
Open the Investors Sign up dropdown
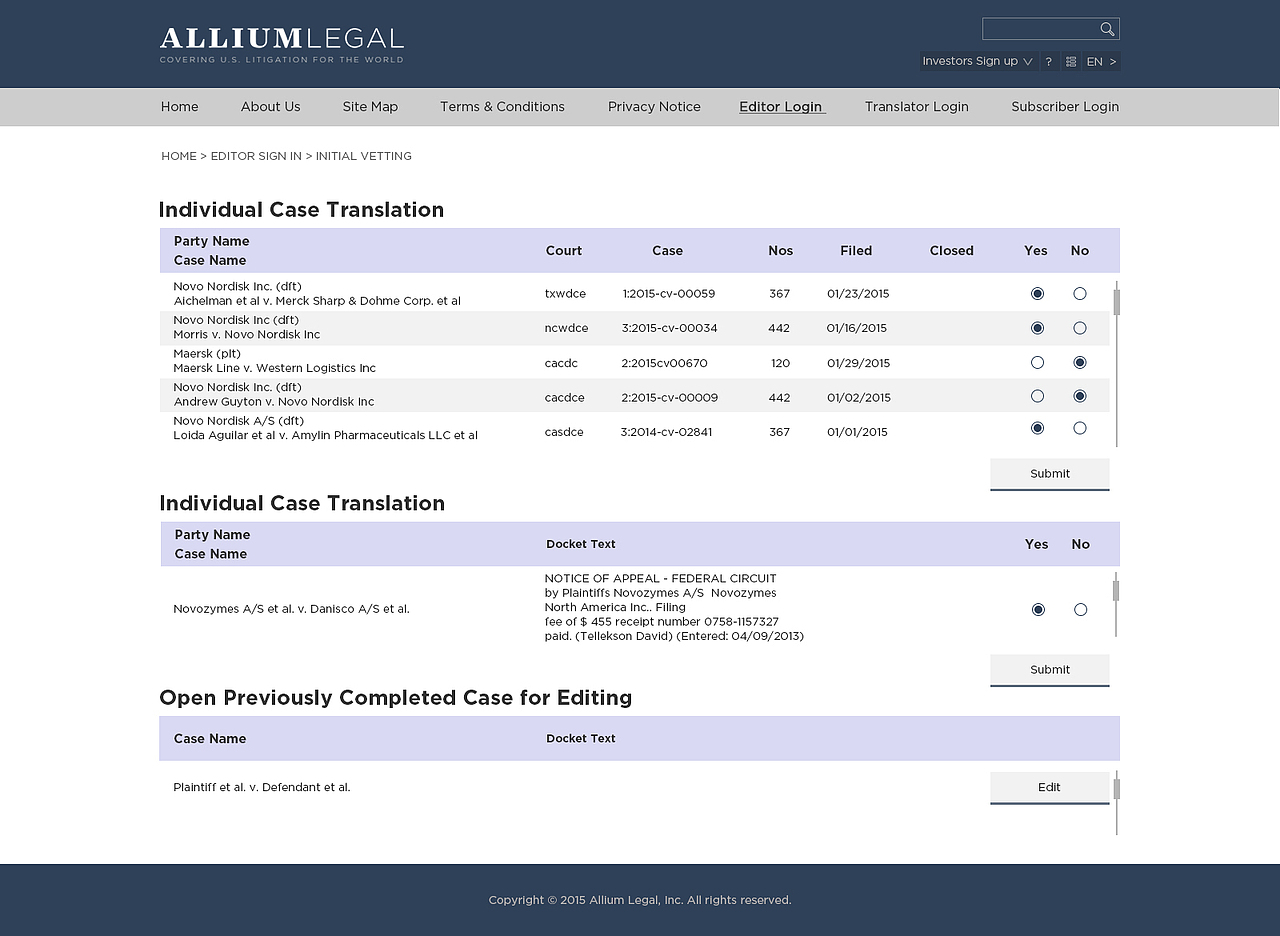(978, 61)
